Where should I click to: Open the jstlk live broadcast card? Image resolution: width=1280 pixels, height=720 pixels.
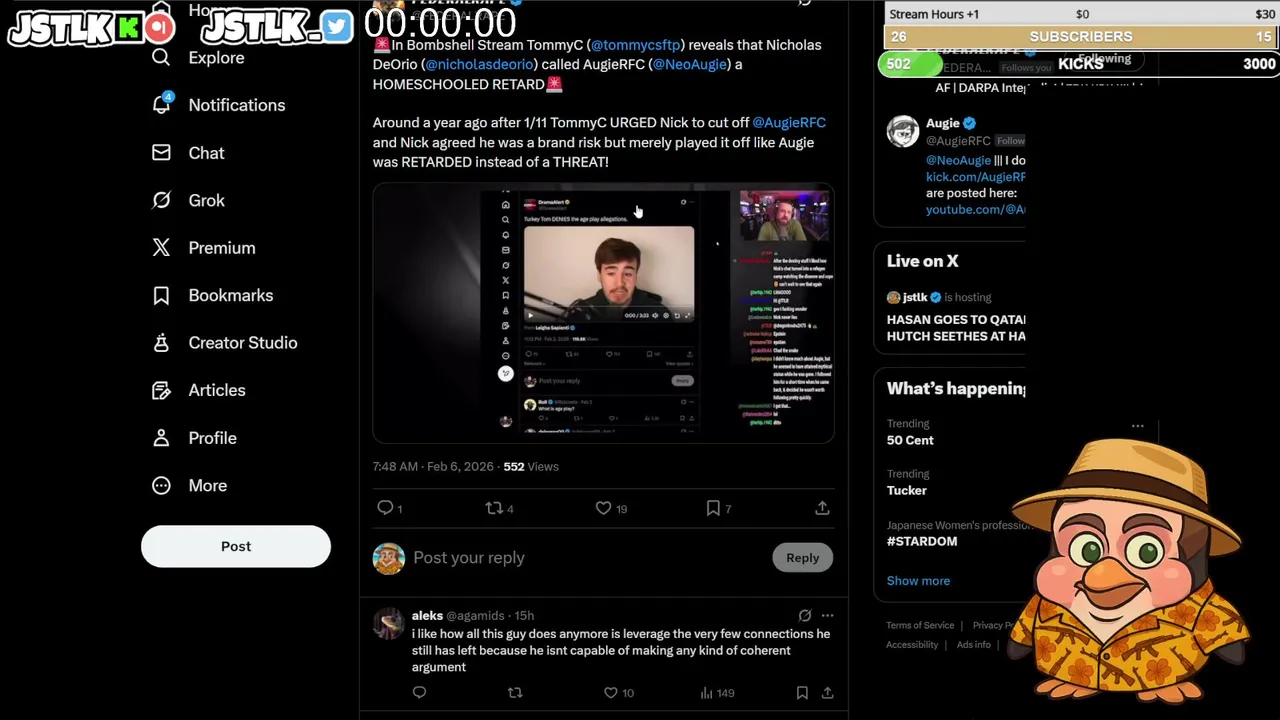click(x=956, y=319)
